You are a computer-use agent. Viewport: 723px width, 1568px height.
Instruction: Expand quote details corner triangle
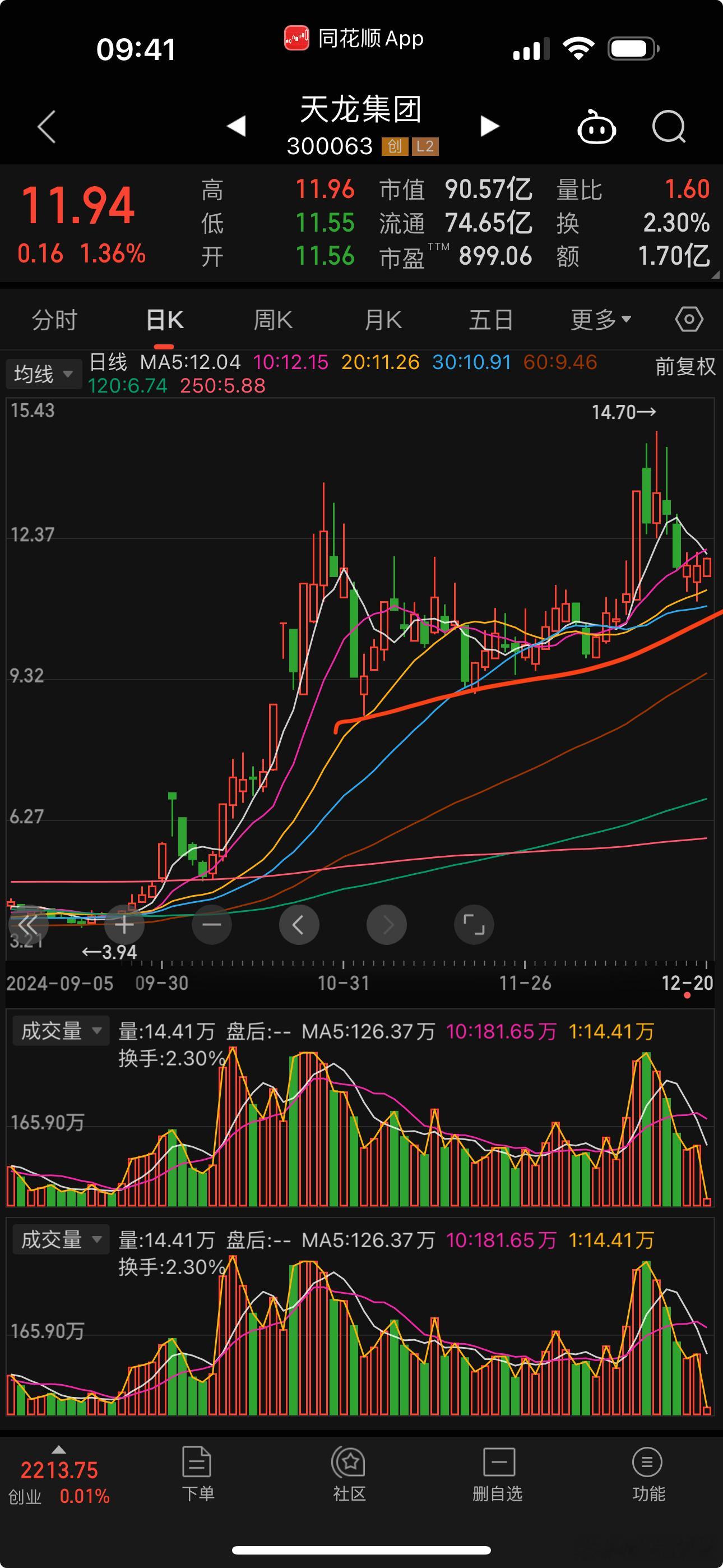[x=715, y=275]
